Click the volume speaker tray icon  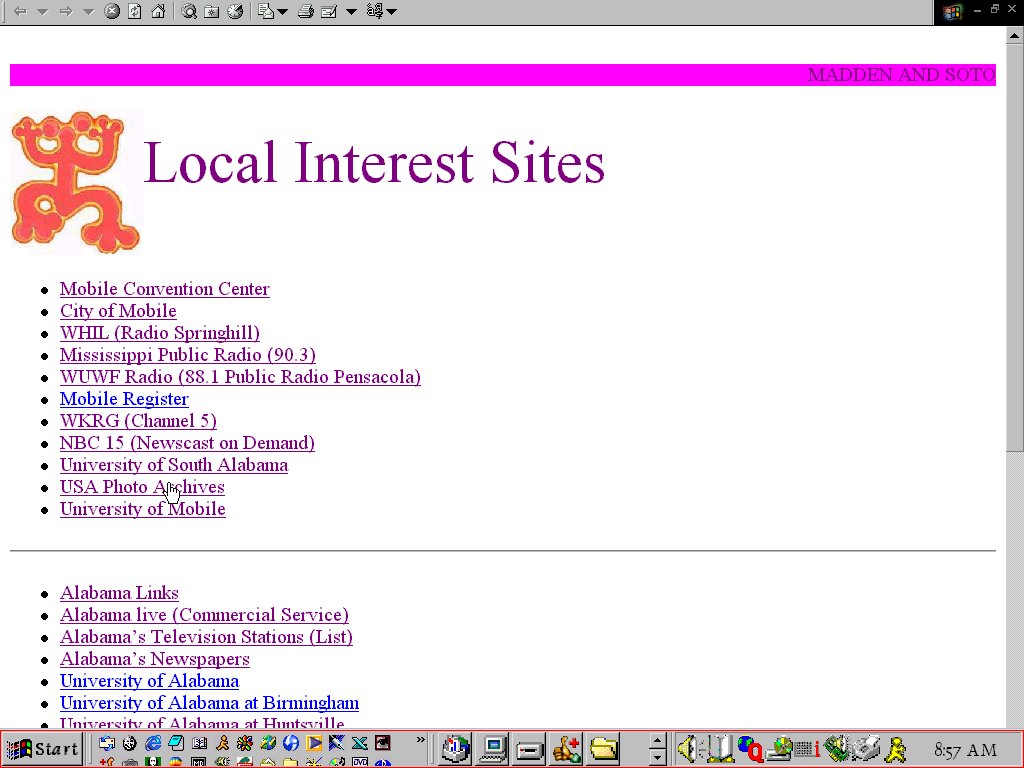[x=686, y=748]
